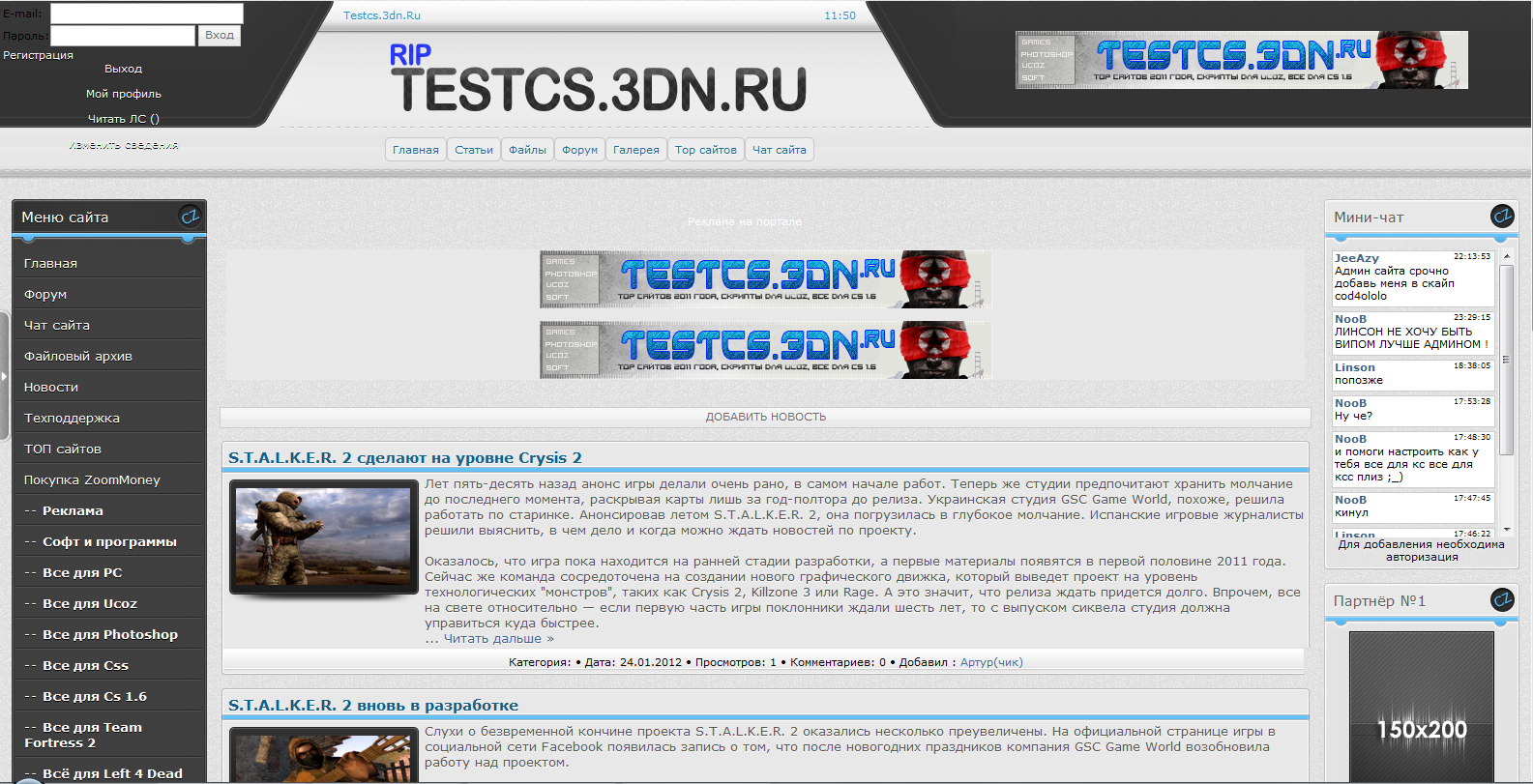Click JeeAzy username in mini-chat
Viewport: 1533px width, 784px height.
(x=1357, y=258)
